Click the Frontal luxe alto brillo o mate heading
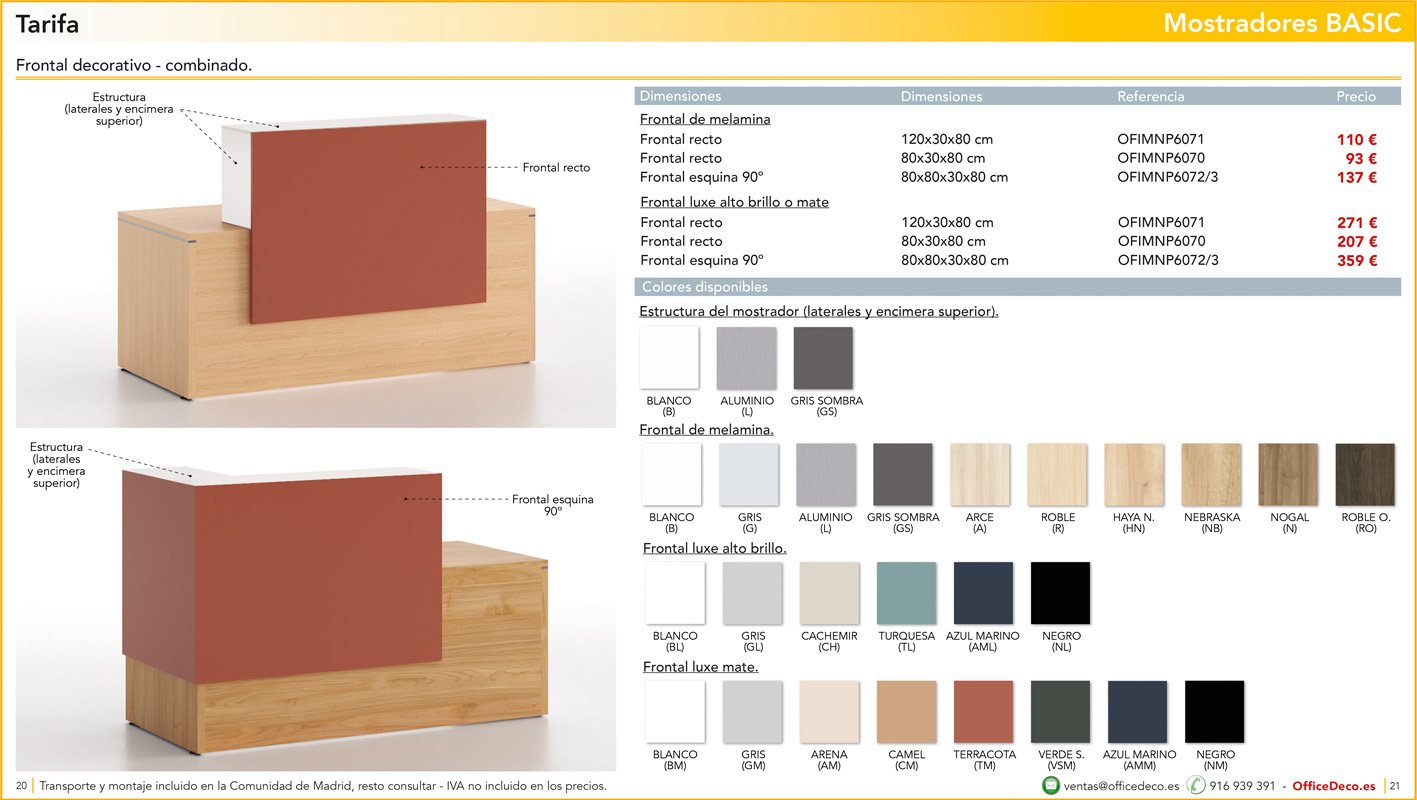This screenshot has height=800, width=1417. pos(734,202)
